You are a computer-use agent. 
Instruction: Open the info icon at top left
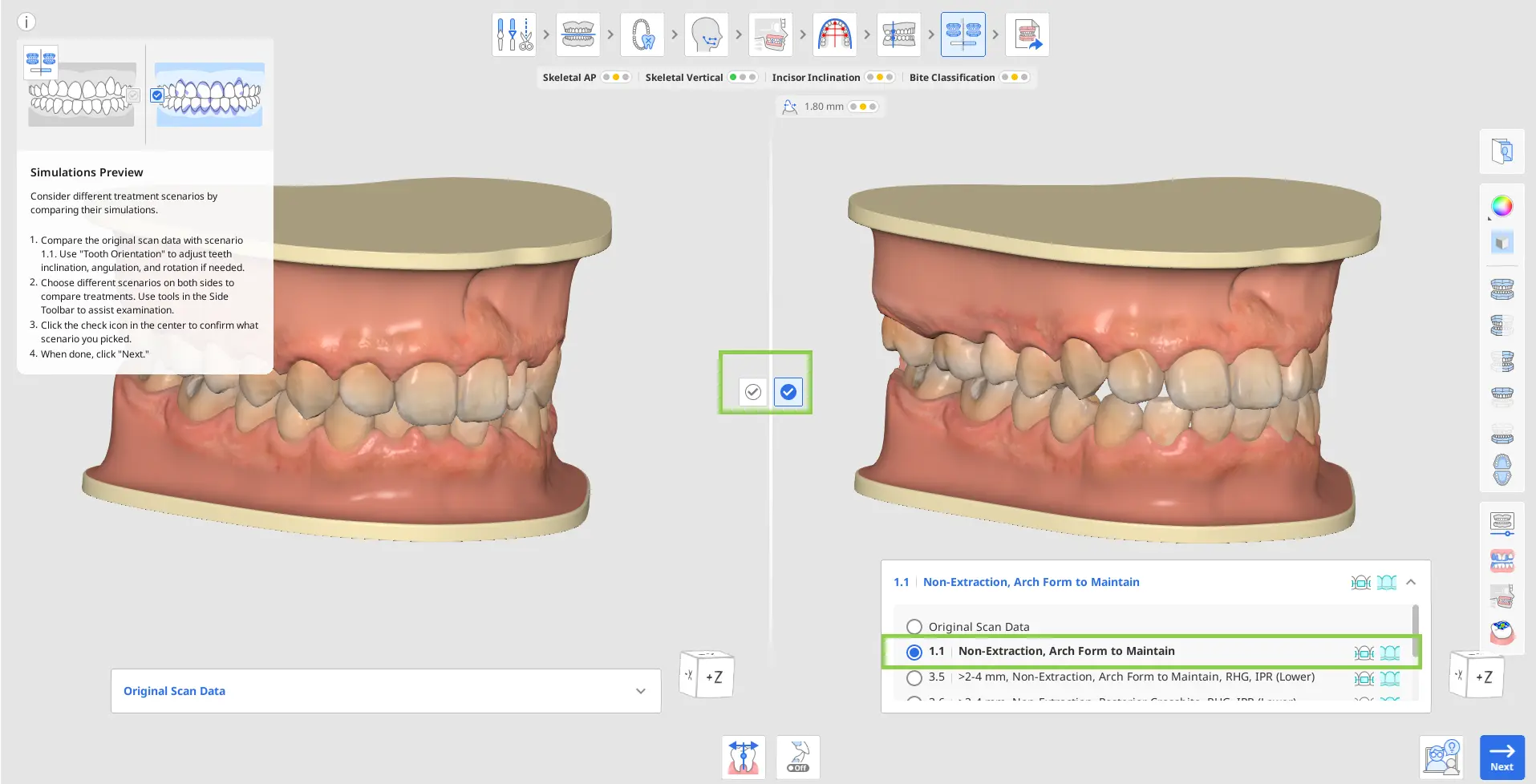click(26, 22)
